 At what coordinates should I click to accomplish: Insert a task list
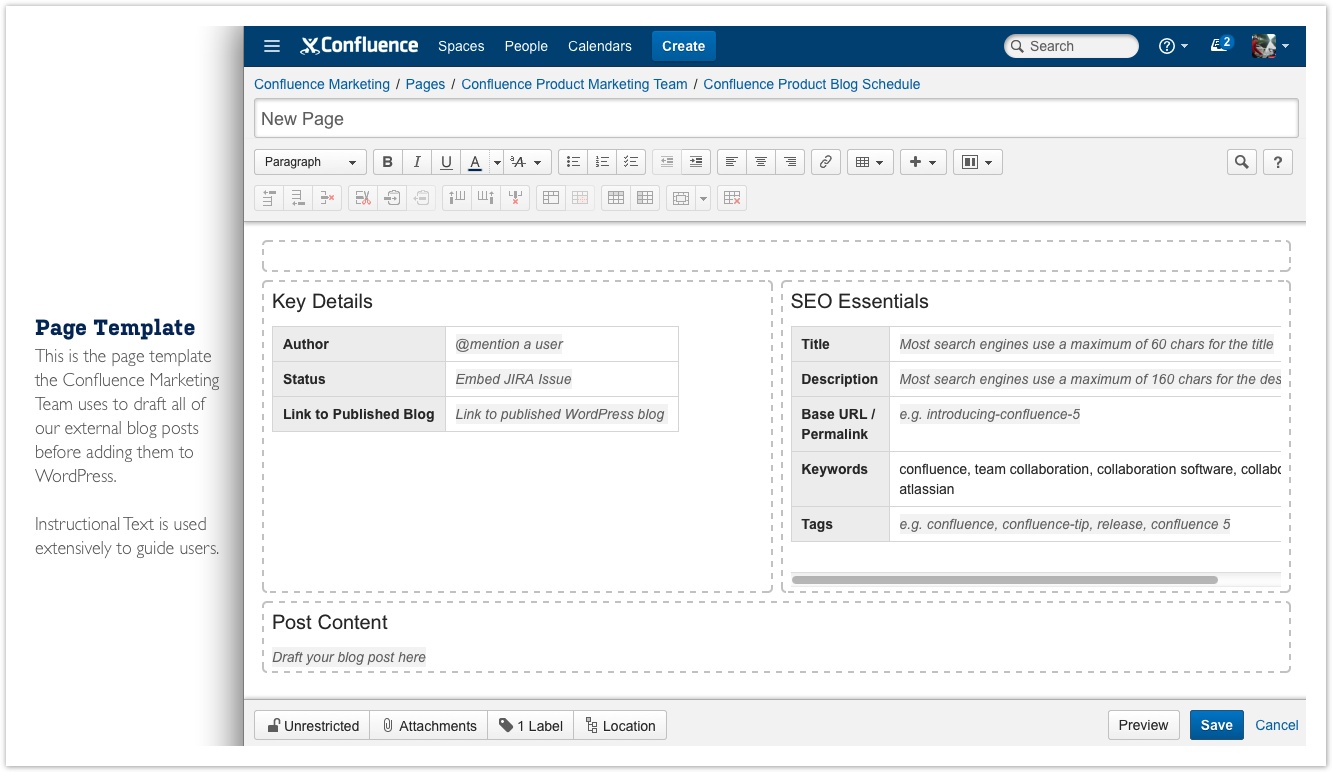(631, 162)
